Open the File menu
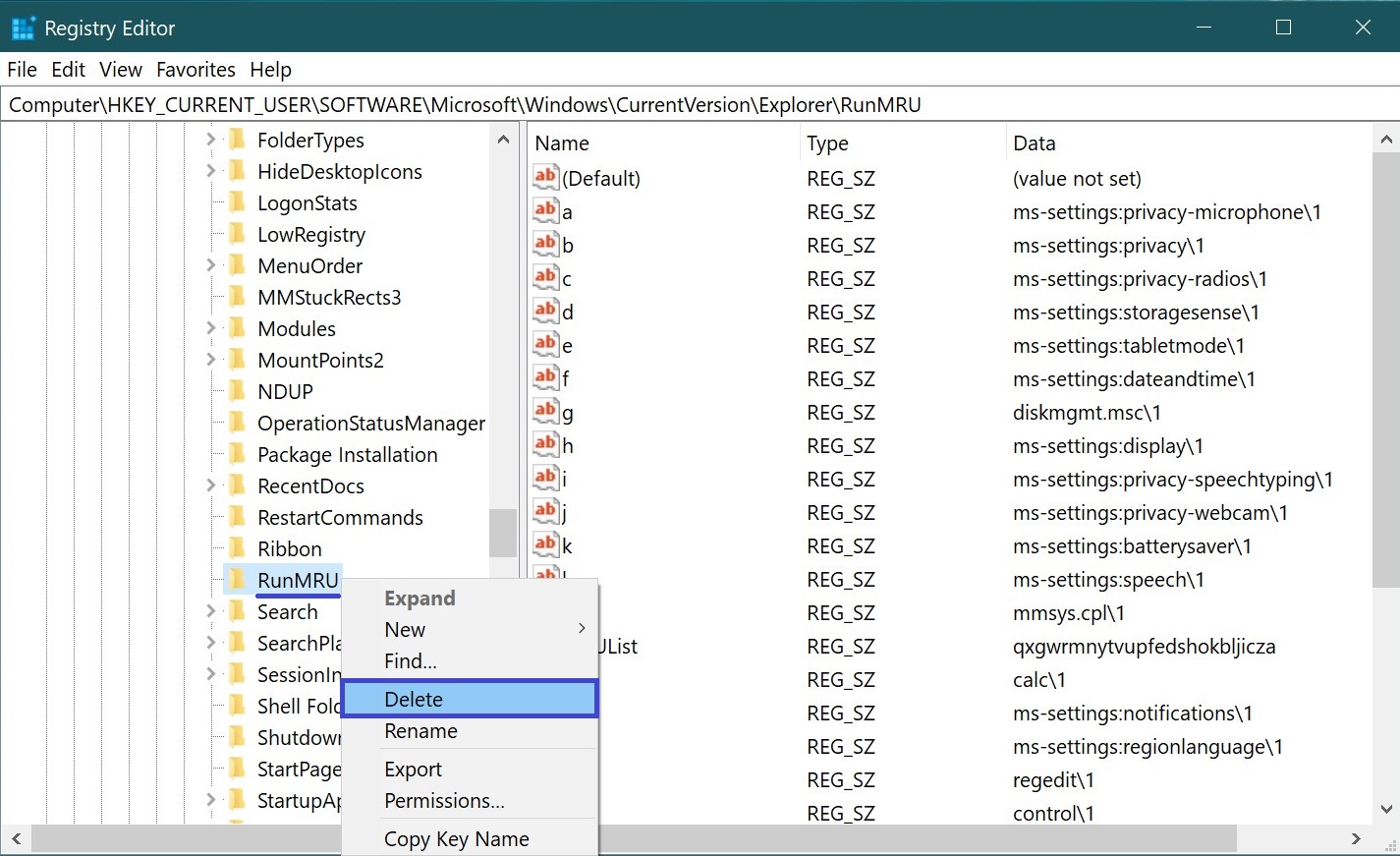1400x856 pixels. (x=22, y=70)
